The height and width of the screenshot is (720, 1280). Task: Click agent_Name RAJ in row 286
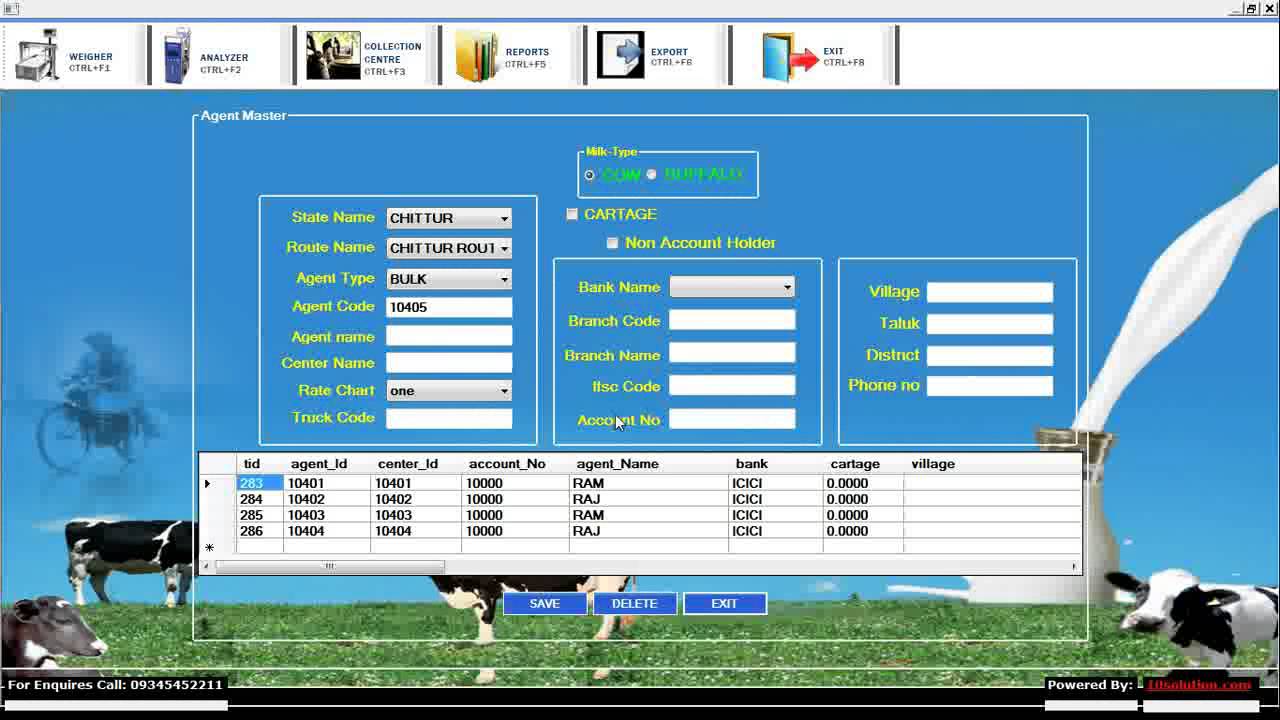649,531
